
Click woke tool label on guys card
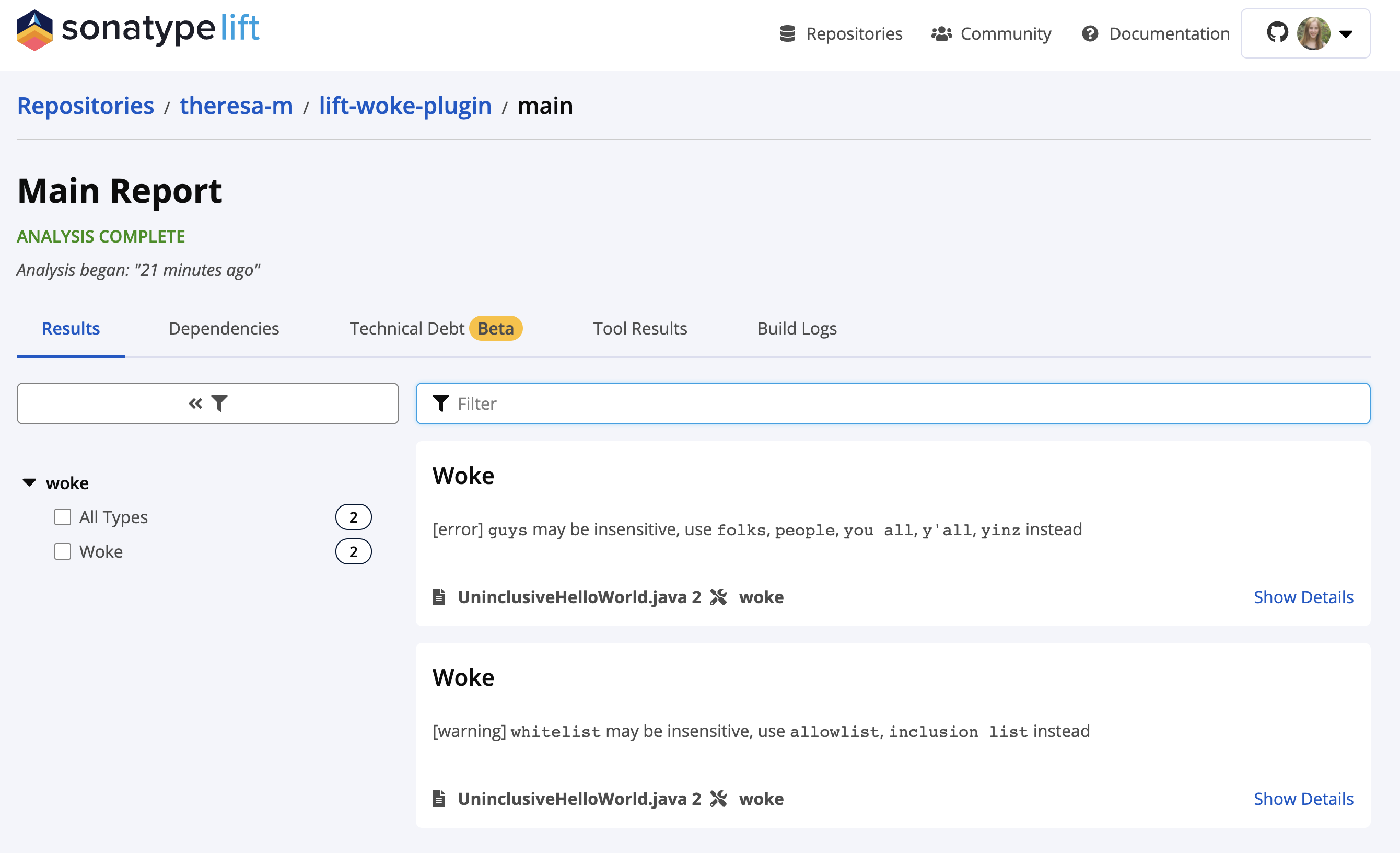[x=761, y=596]
